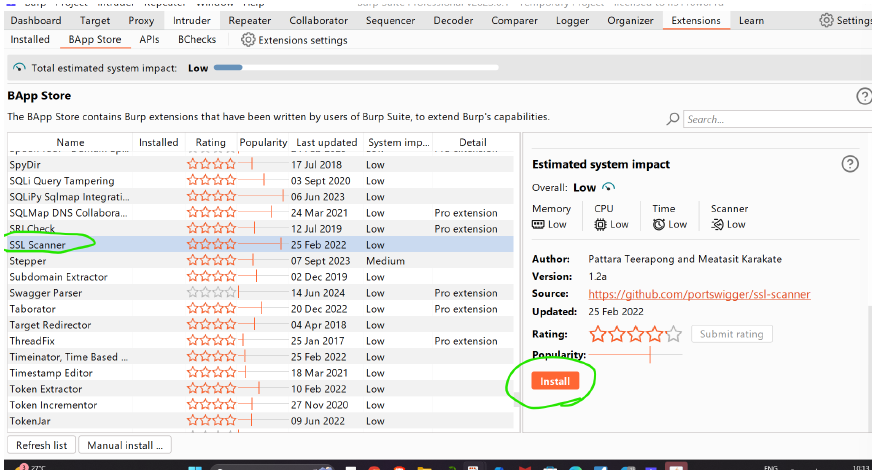Open Extensions settings gear icon
The width and height of the screenshot is (876, 474).
247,40
